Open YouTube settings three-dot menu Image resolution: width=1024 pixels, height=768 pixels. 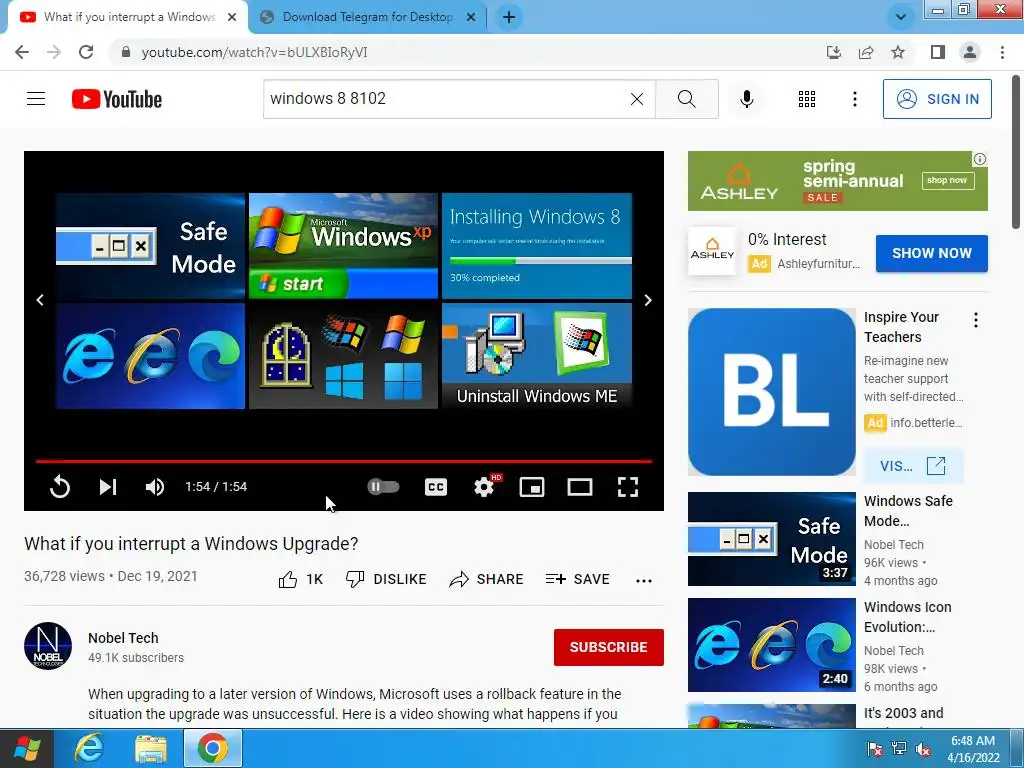point(854,99)
